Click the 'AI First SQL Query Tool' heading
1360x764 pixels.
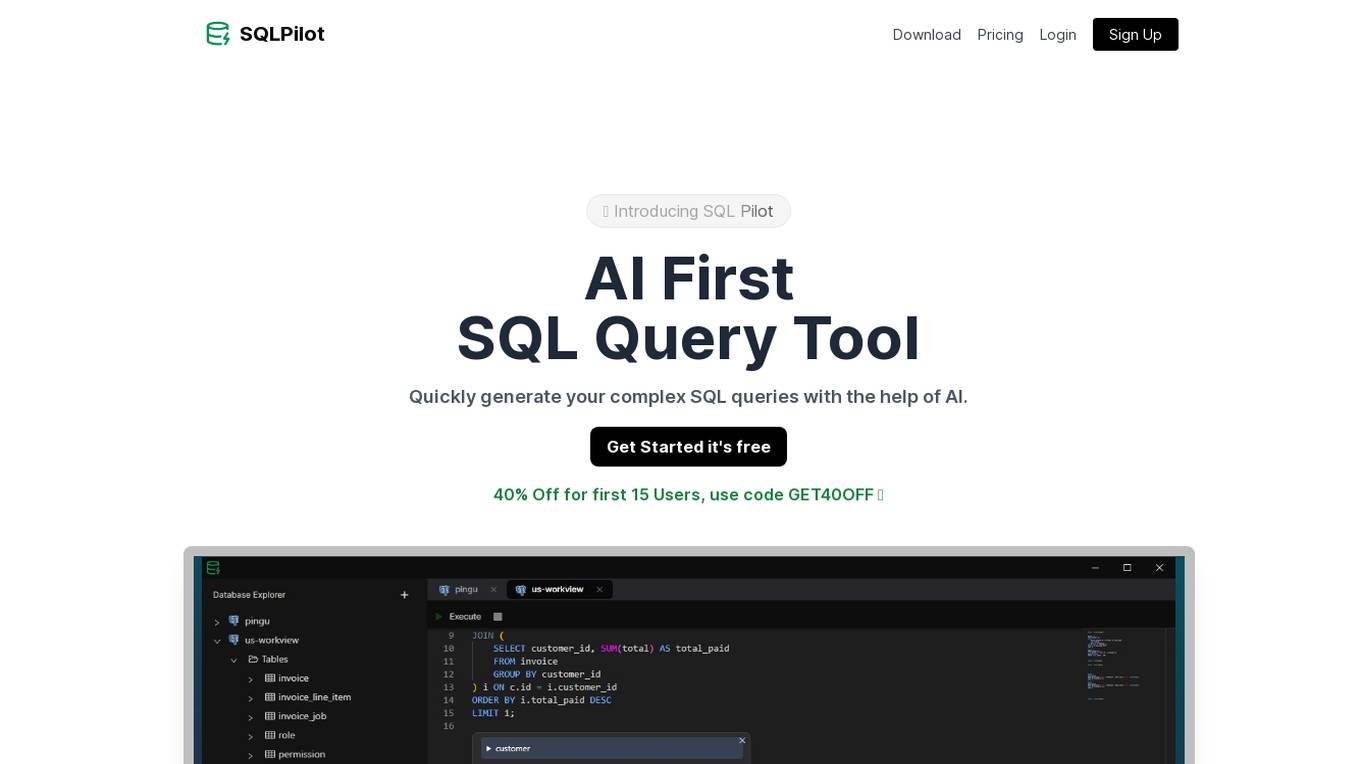[688, 308]
